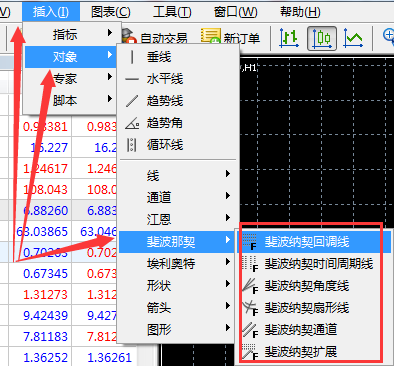
Task: Select 斐波纳契扩展 expansion tool
Action: pos(314,352)
